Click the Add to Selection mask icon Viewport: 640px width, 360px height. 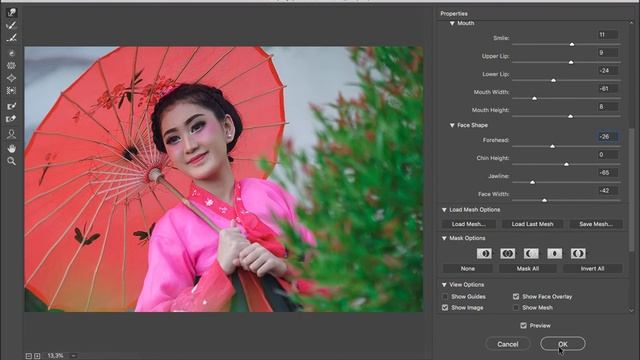pos(507,253)
